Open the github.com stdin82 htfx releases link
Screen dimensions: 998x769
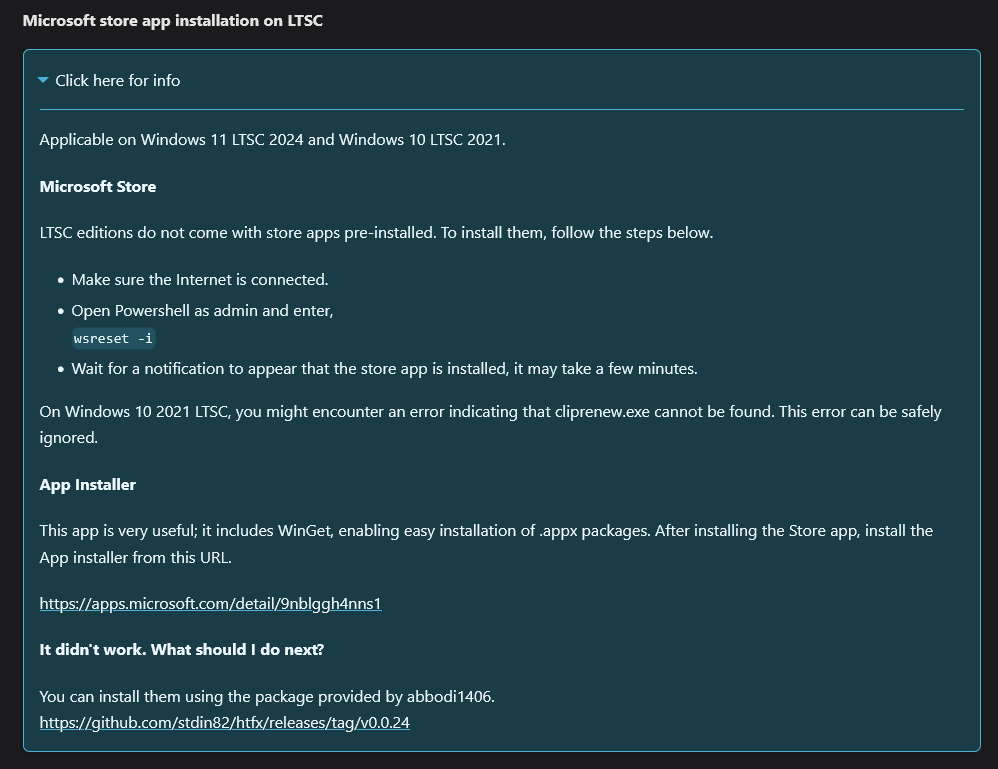225,723
